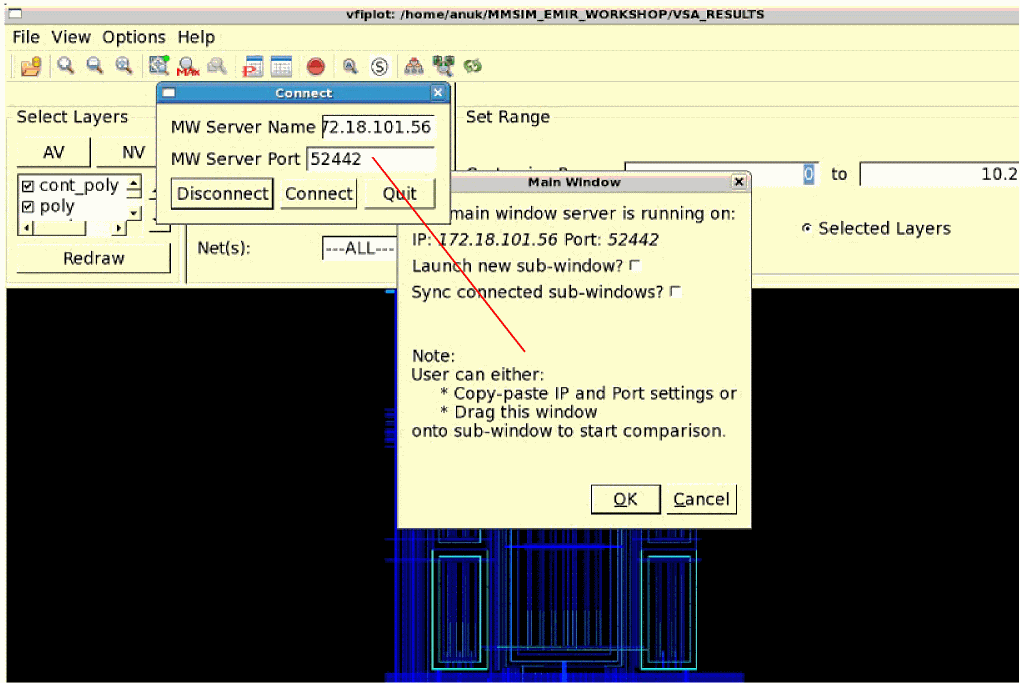Click the red stop circle icon
The image size is (1020, 683).
[316, 67]
